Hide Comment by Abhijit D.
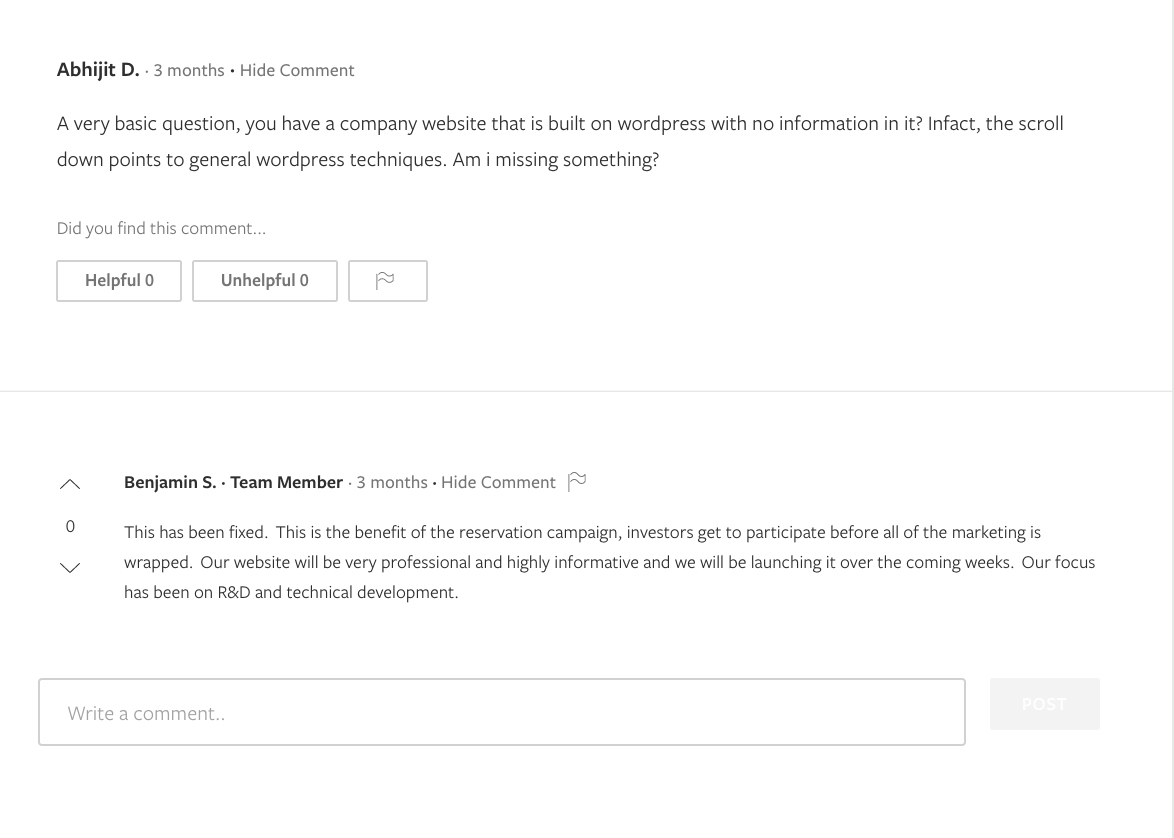Screen dimensions: 1174x838 297,70
